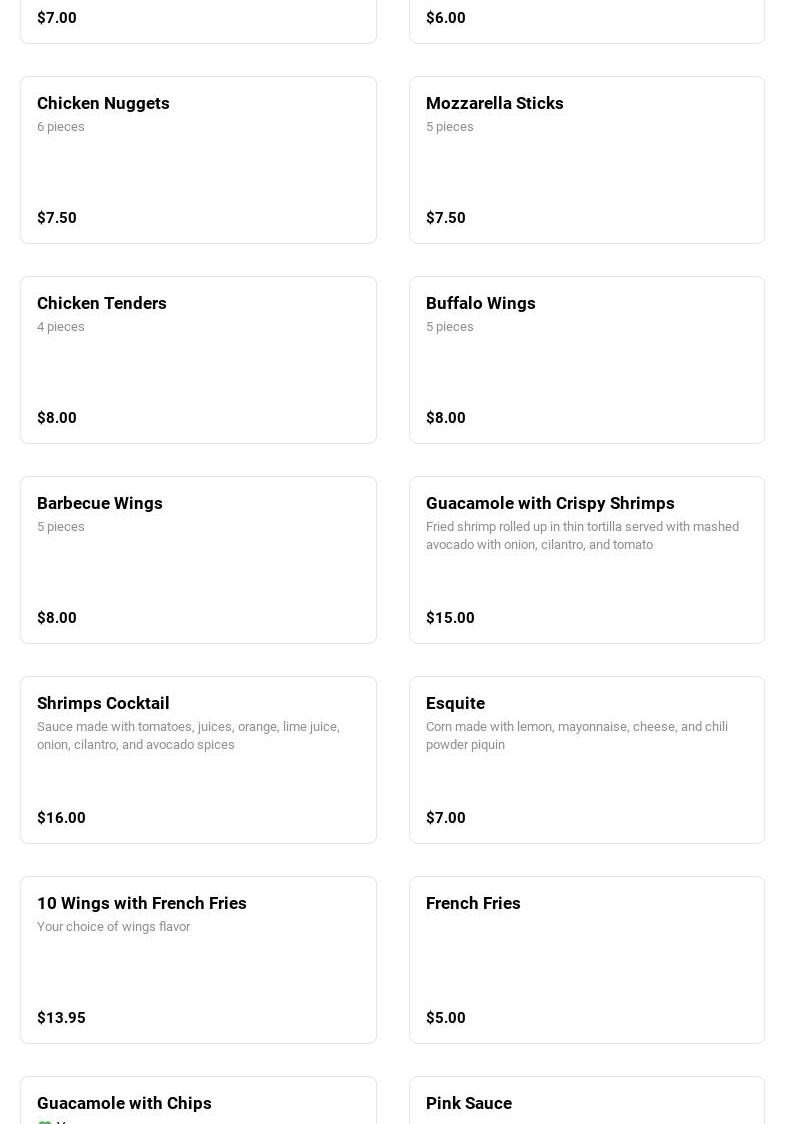Open Guacamole with Chips item
Screen dimensions: 785x1124
[x=198, y=1100]
